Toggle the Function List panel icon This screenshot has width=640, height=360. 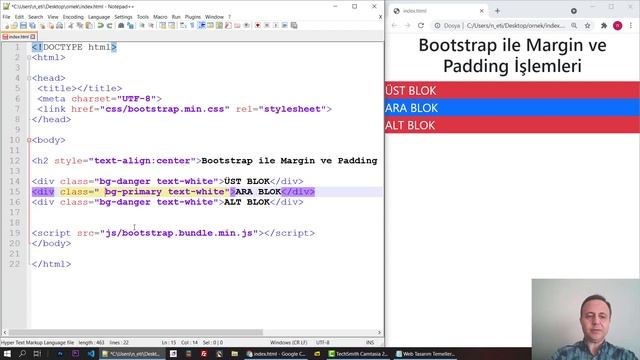pyautogui.click(x=228, y=25)
